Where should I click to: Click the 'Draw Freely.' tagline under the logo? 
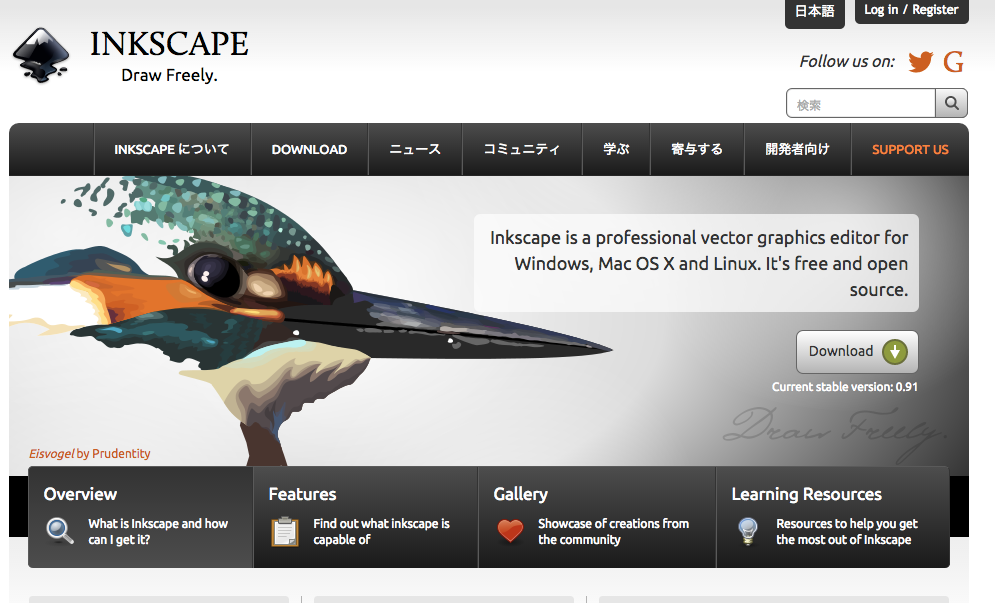pos(169,75)
